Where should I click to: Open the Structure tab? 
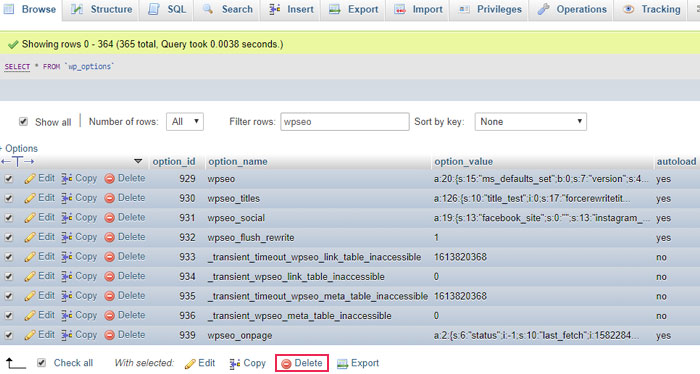(x=101, y=9)
